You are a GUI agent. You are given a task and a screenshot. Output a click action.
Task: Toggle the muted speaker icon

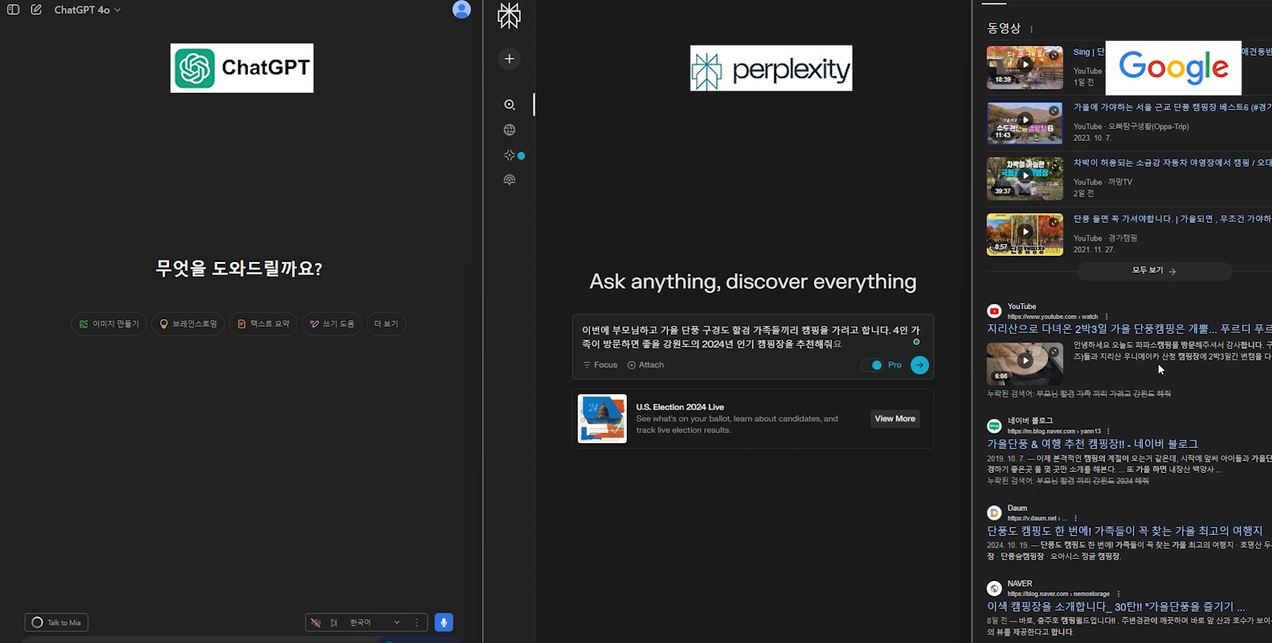(x=316, y=622)
